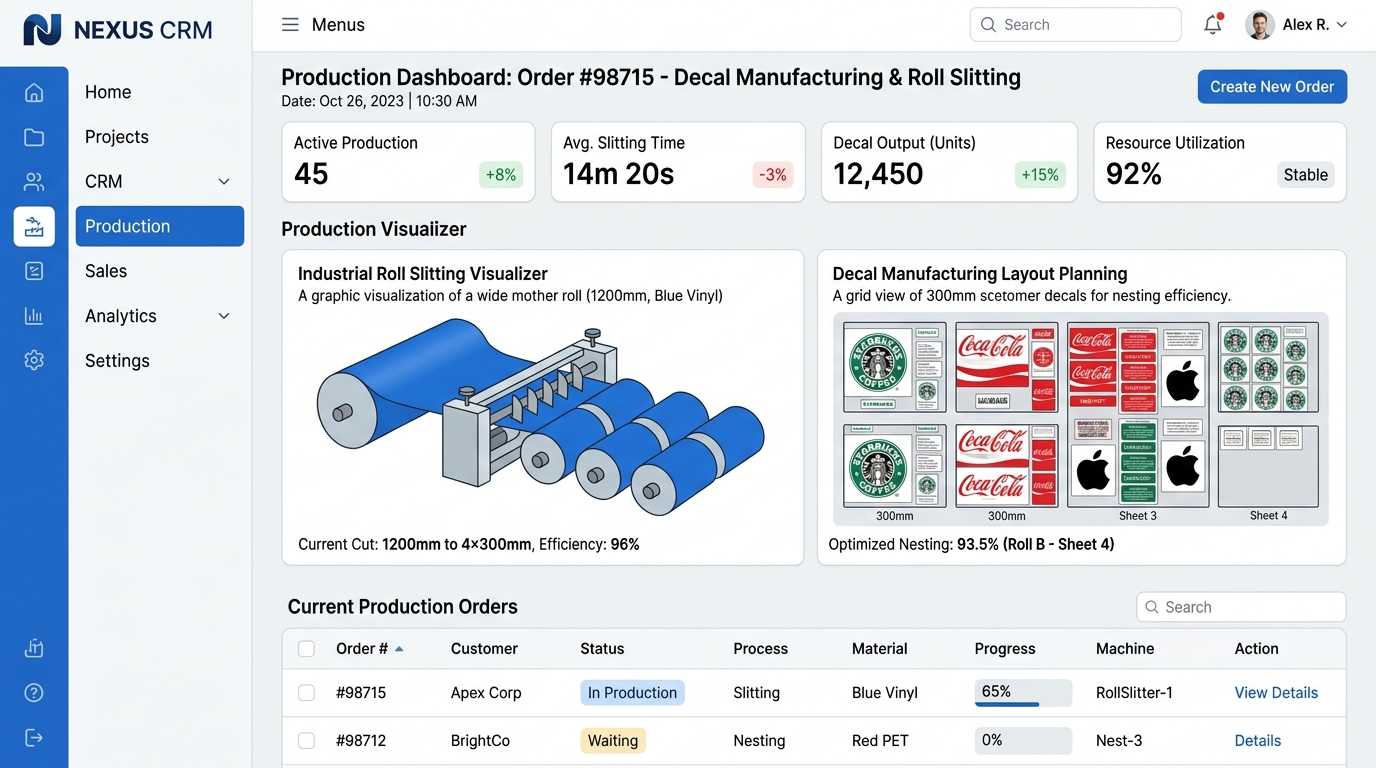
Task: Click the Waiting status badge
Action: (613, 741)
